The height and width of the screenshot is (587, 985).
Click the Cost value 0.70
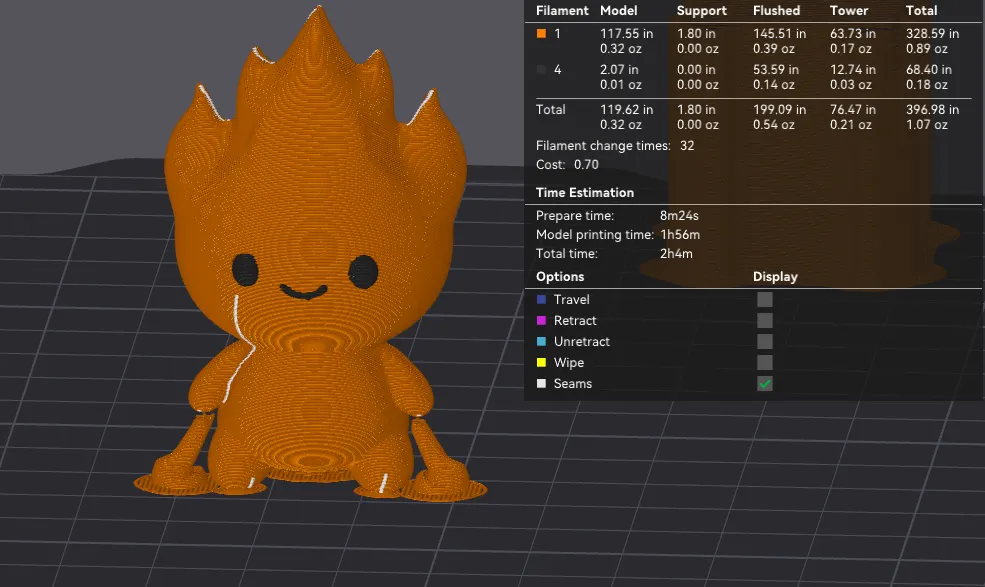[x=586, y=165]
